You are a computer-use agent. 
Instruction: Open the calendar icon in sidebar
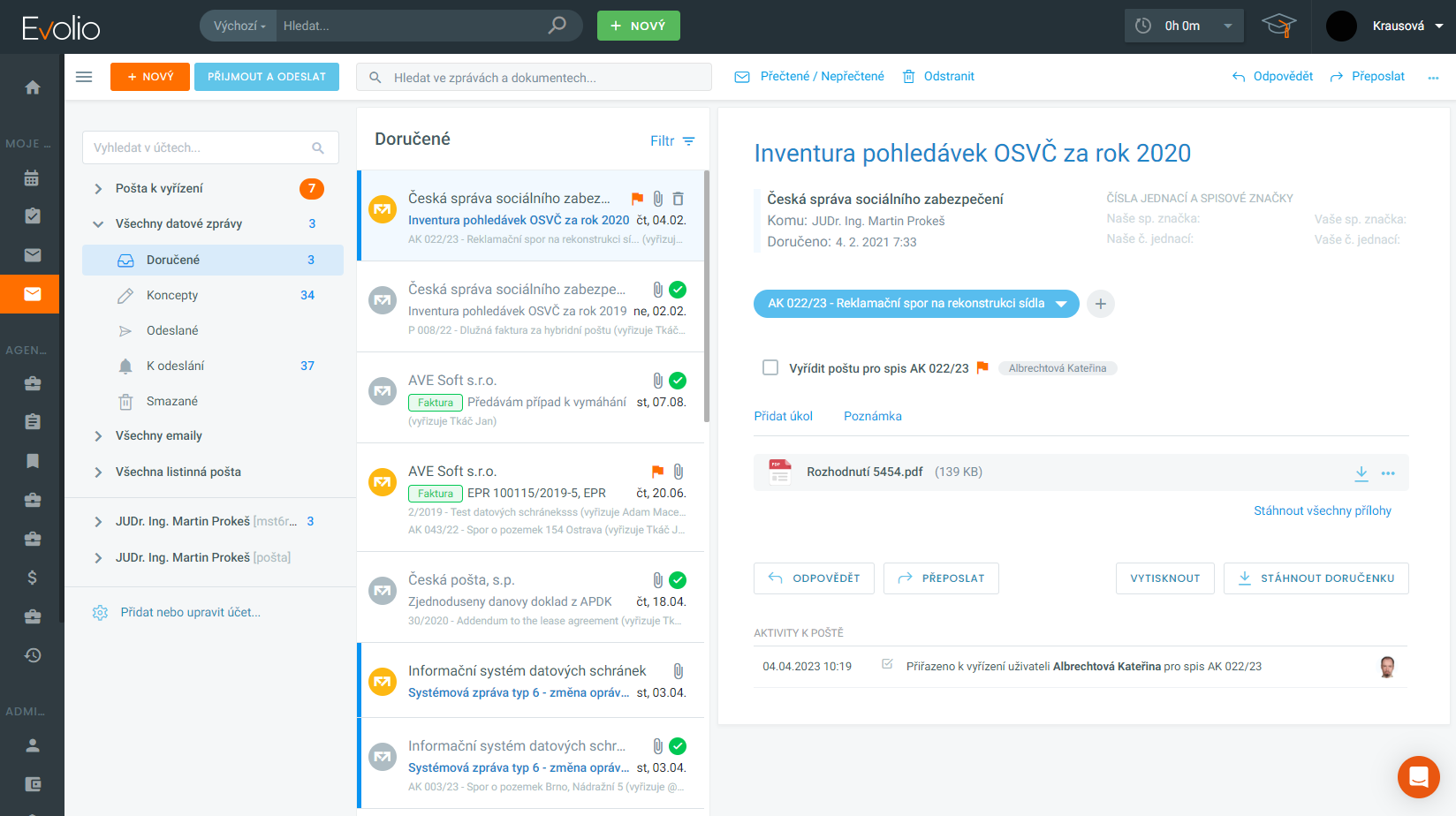(33, 178)
